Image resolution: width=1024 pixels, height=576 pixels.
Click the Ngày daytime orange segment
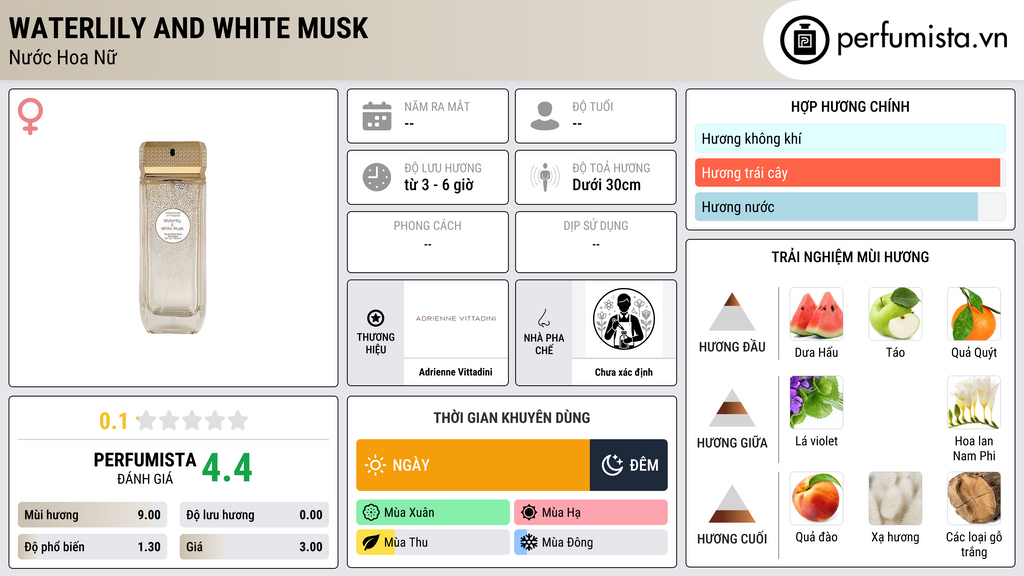click(473, 465)
